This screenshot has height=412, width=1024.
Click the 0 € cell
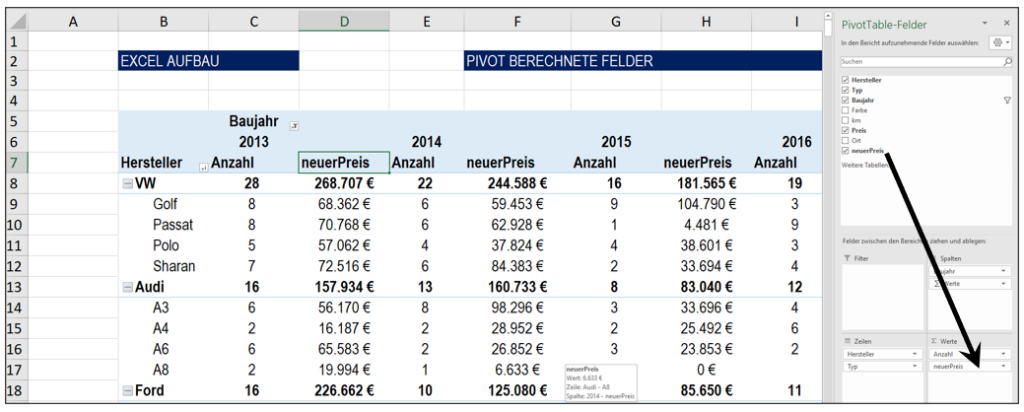click(x=706, y=370)
